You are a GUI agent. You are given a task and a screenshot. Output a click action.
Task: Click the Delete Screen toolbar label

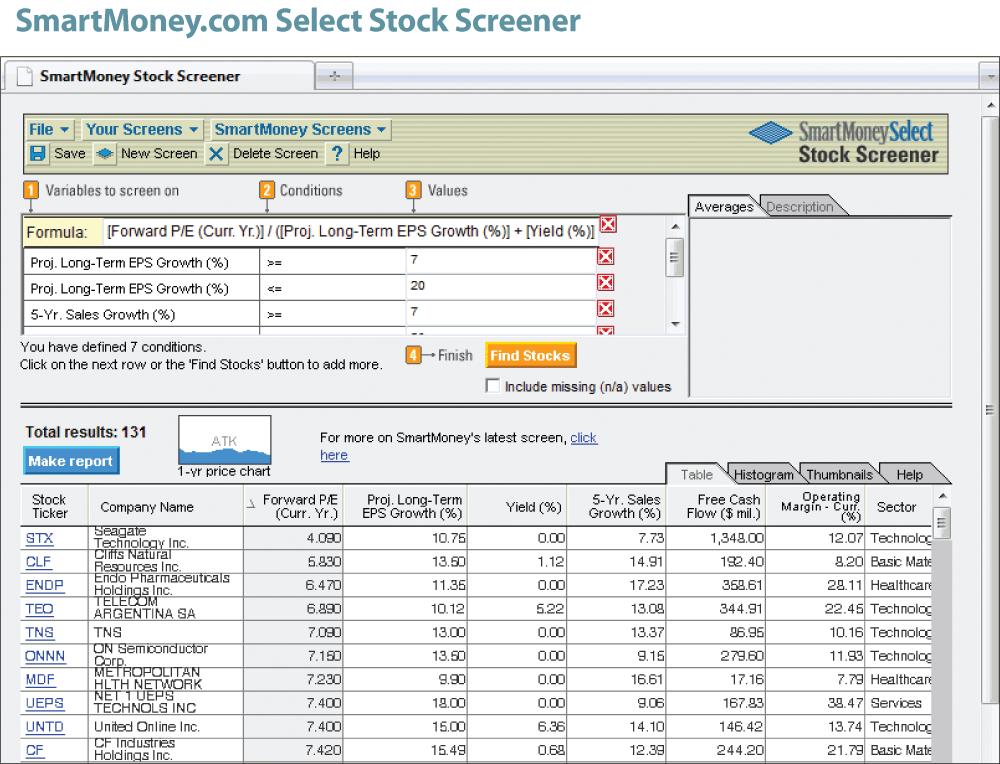pyautogui.click(x=276, y=154)
